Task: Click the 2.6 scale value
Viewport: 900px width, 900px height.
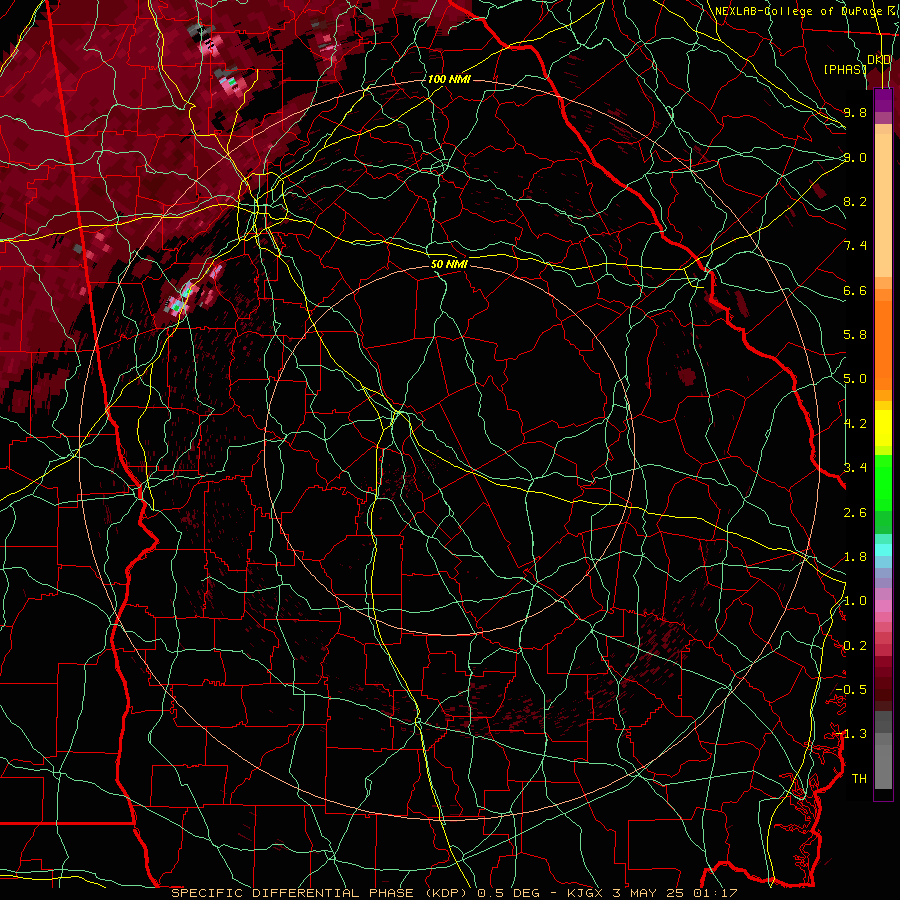Action: coord(855,513)
